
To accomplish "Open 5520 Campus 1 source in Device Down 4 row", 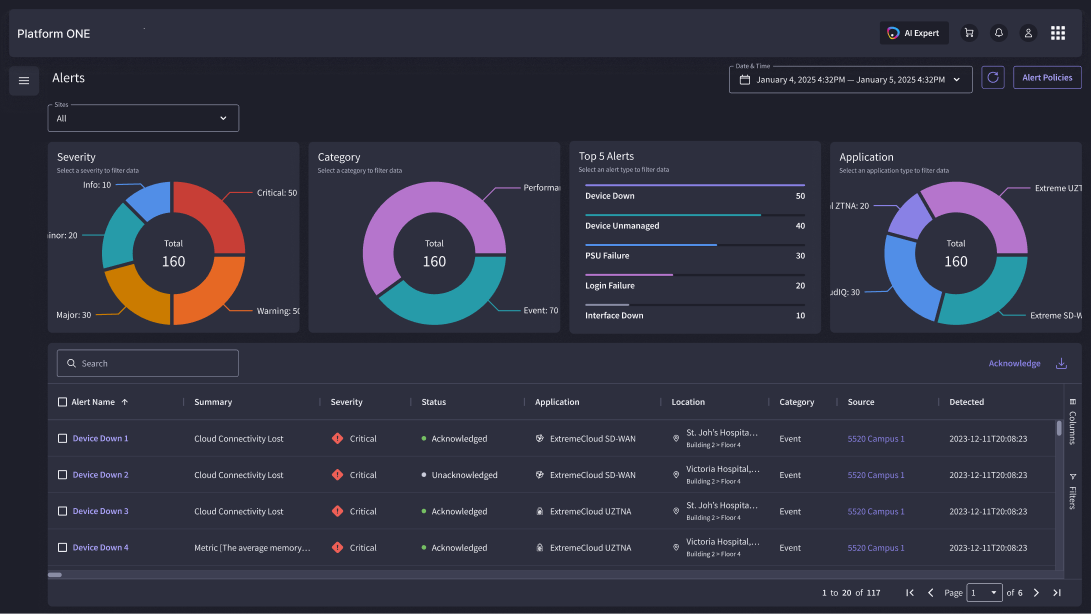I will point(875,548).
